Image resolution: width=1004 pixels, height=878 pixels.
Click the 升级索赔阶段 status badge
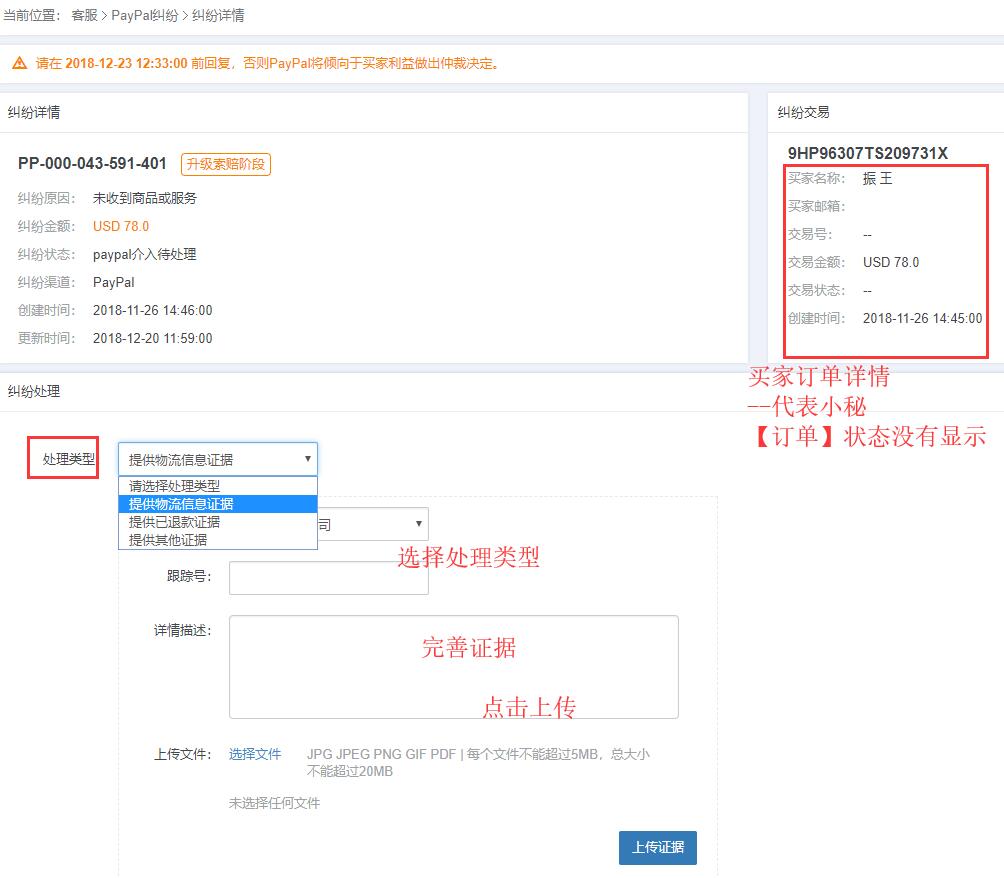pyautogui.click(x=226, y=164)
